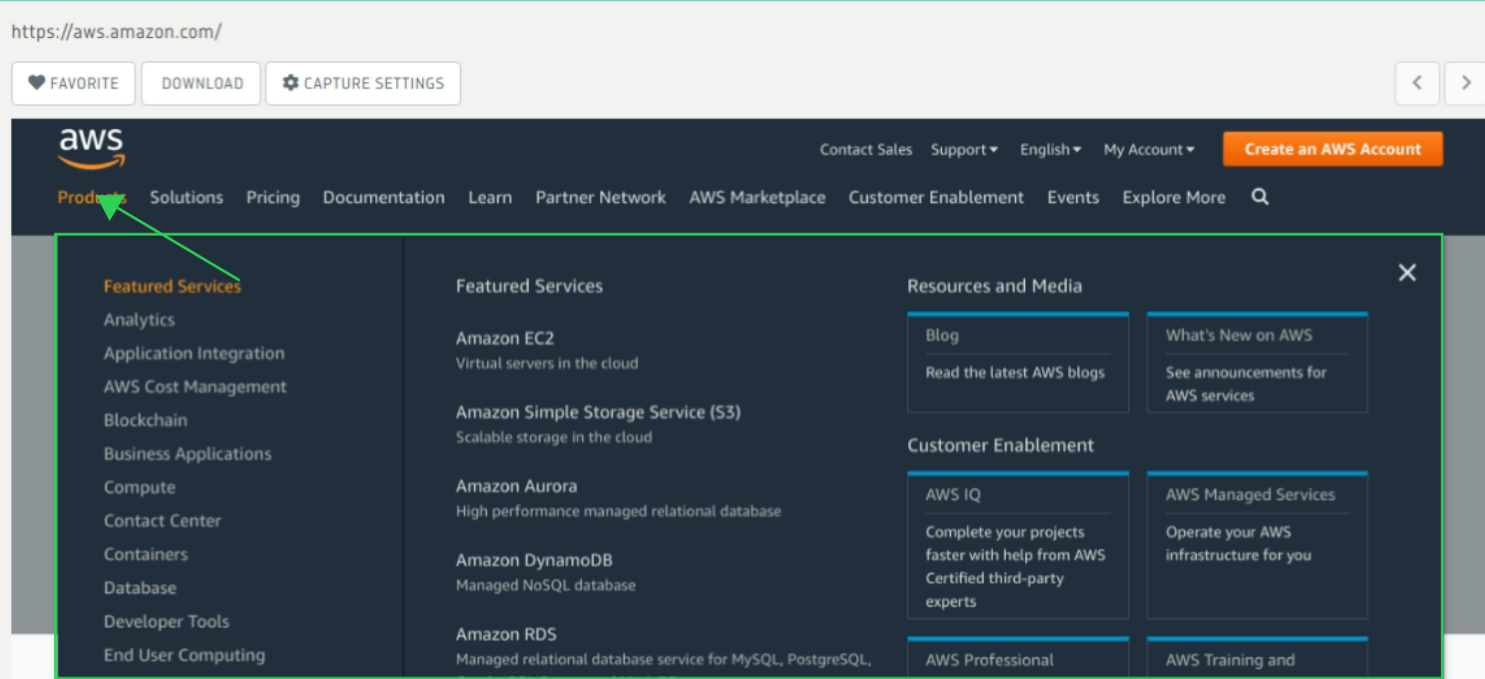This screenshot has height=679, width=1485.
Task: Open Amazon EC2 service link
Action: pyautogui.click(x=505, y=338)
